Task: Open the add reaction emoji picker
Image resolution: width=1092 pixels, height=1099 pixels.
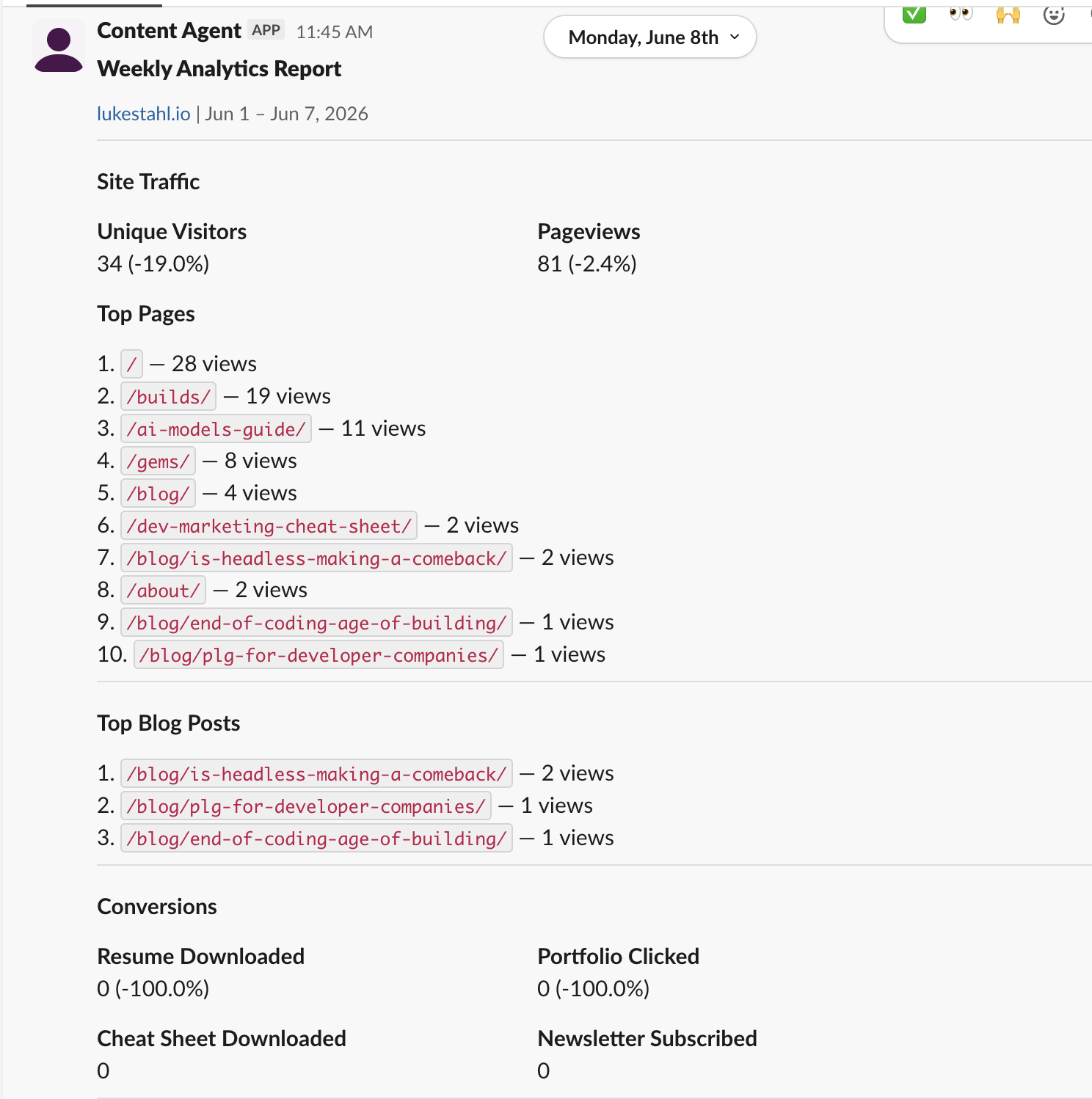Action: (1054, 15)
